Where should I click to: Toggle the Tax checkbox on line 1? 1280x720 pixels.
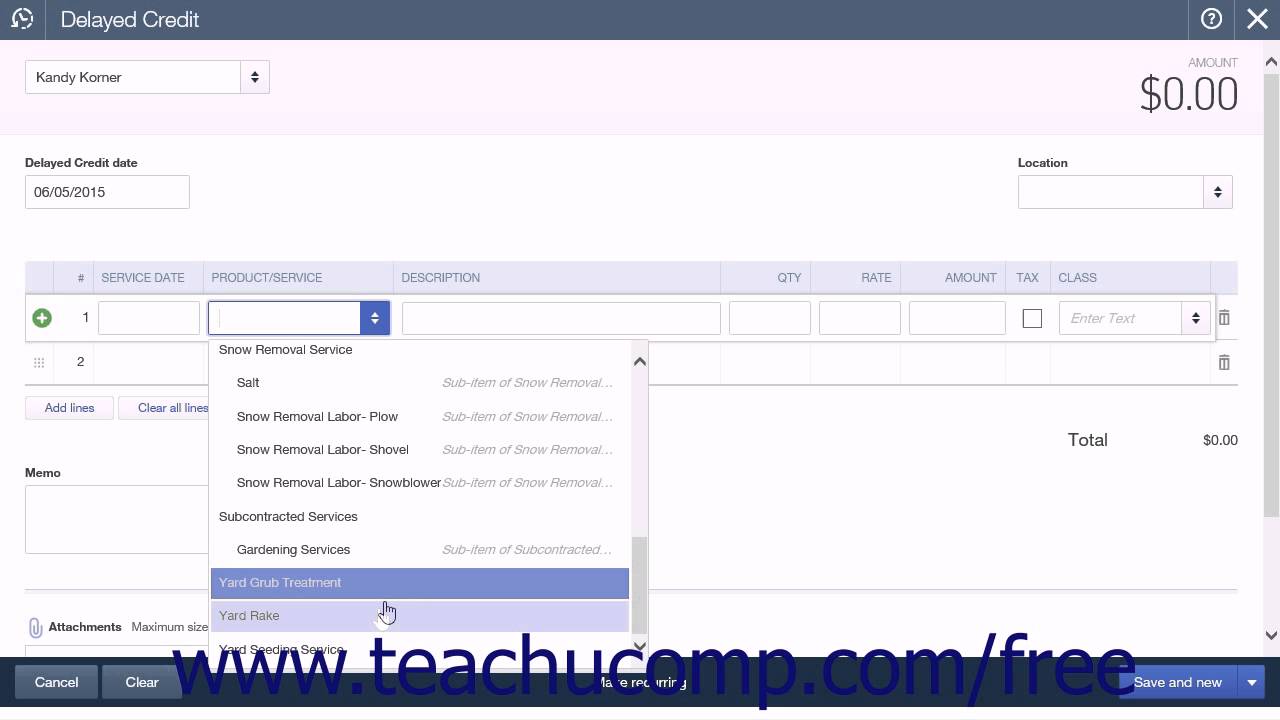pos(1032,318)
